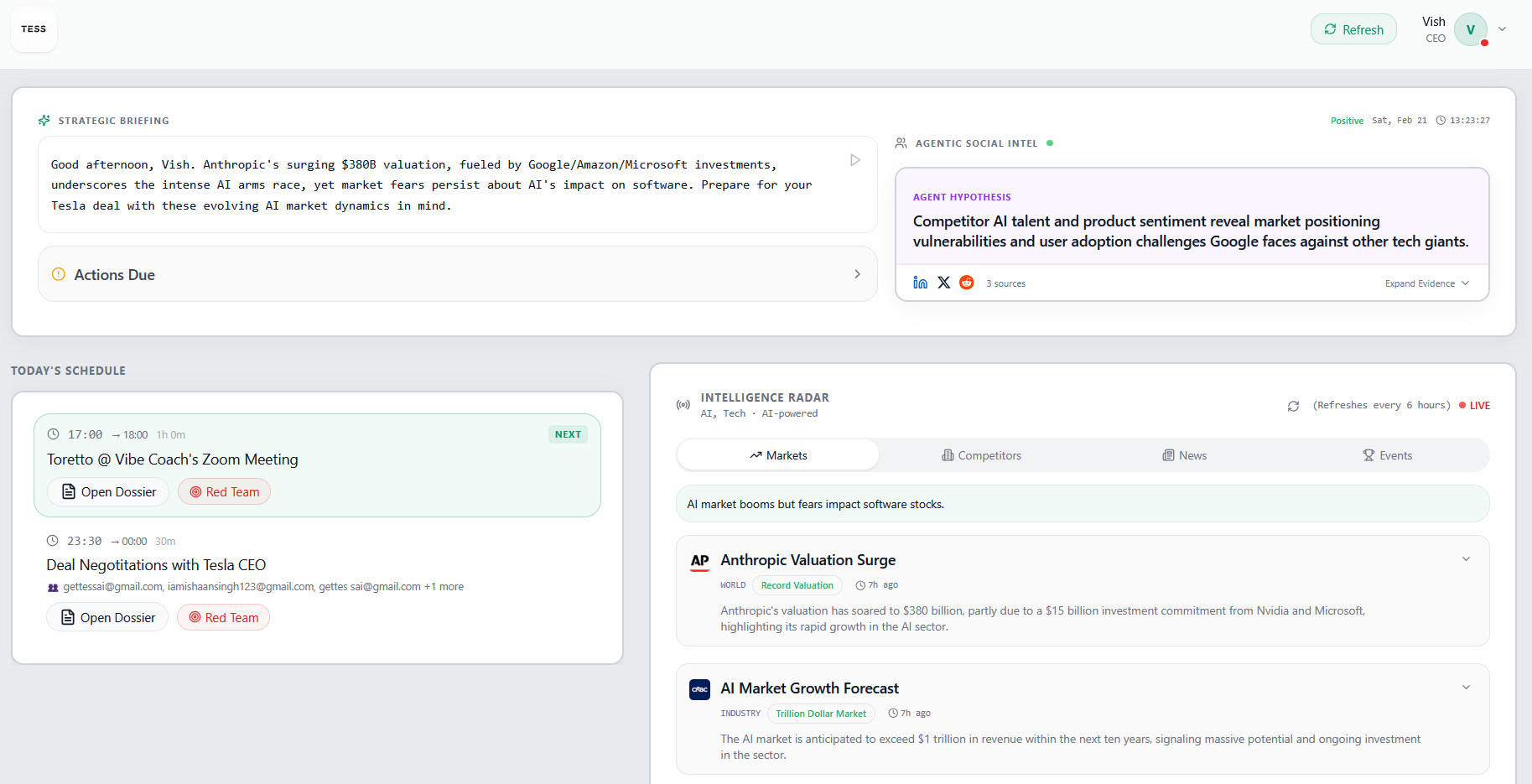Click the Strategic Briefing sparkle icon
This screenshot has width=1532, height=784.
click(44, 121)
